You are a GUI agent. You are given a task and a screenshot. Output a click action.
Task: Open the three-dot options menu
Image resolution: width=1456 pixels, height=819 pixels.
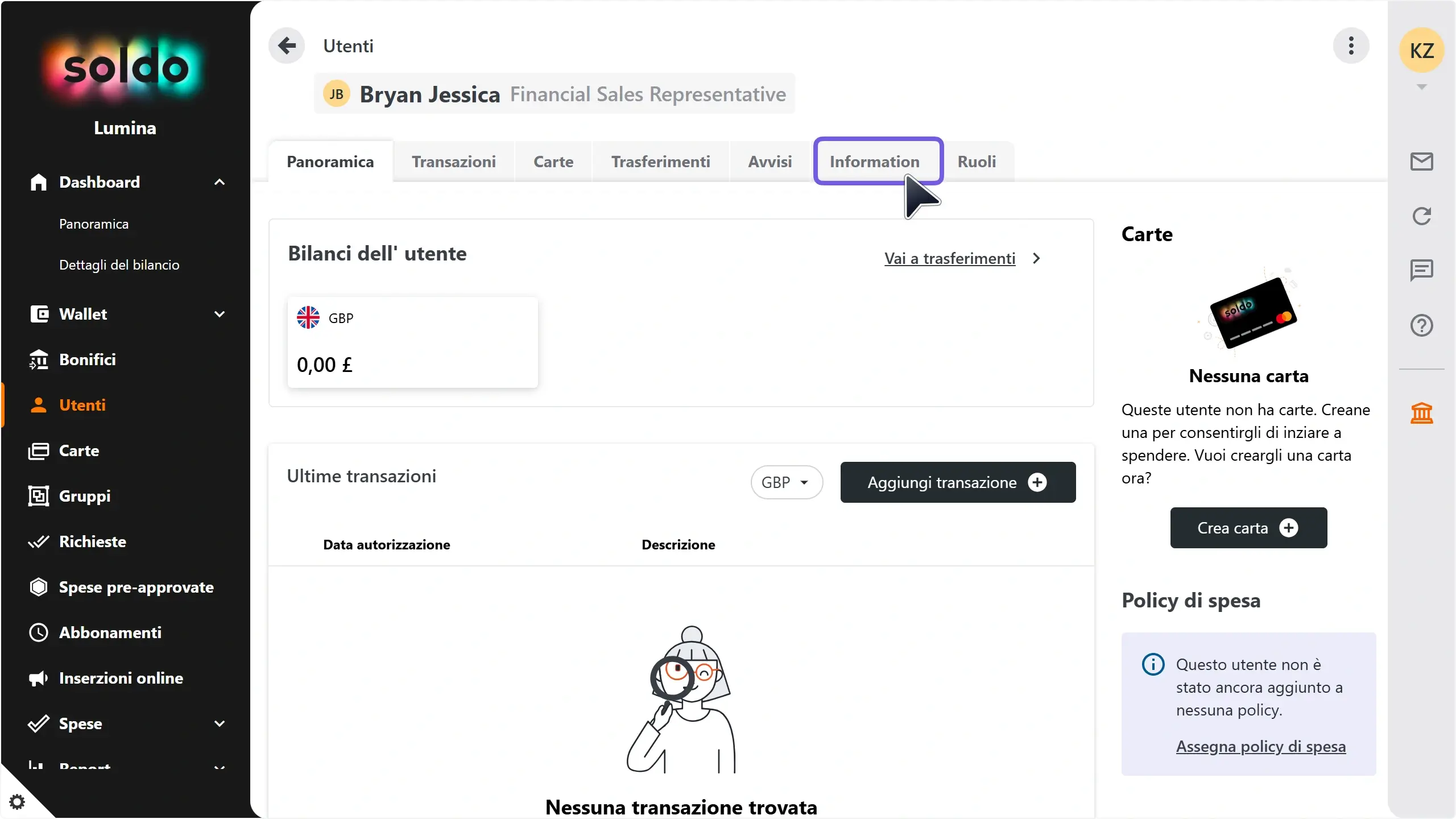1351,45
